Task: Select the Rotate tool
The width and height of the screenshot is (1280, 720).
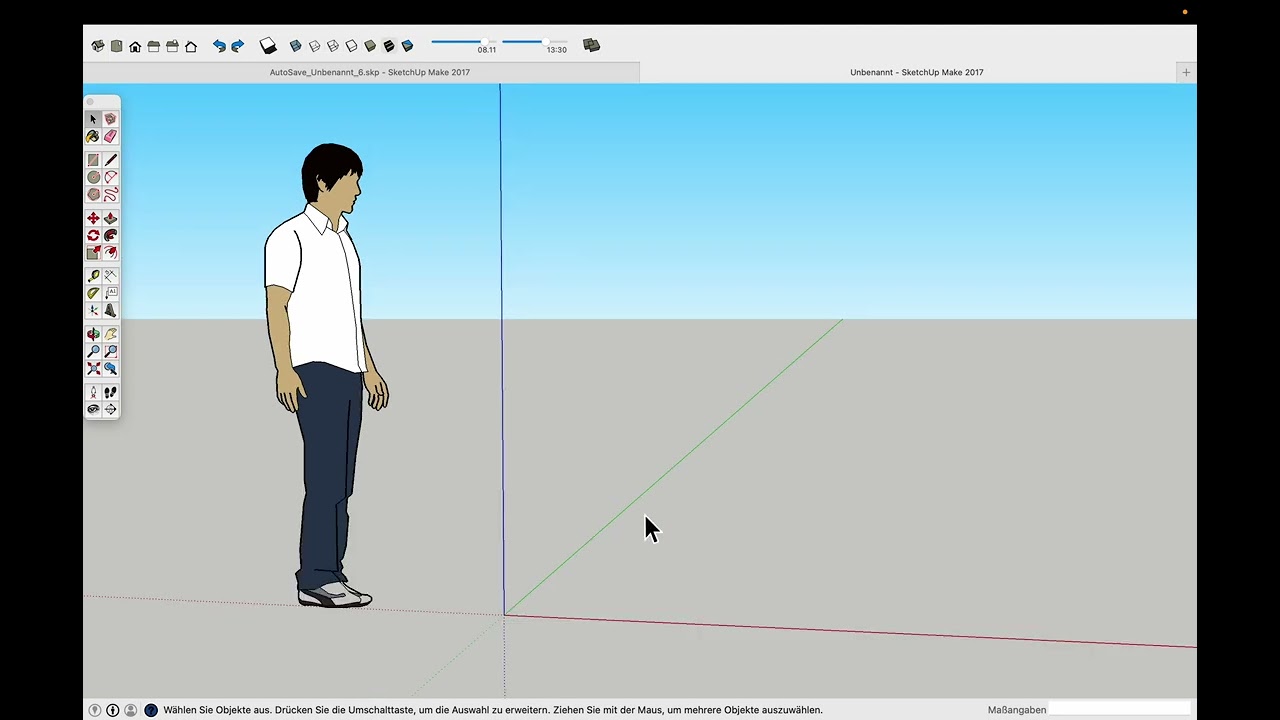Action: click(93, 235)
